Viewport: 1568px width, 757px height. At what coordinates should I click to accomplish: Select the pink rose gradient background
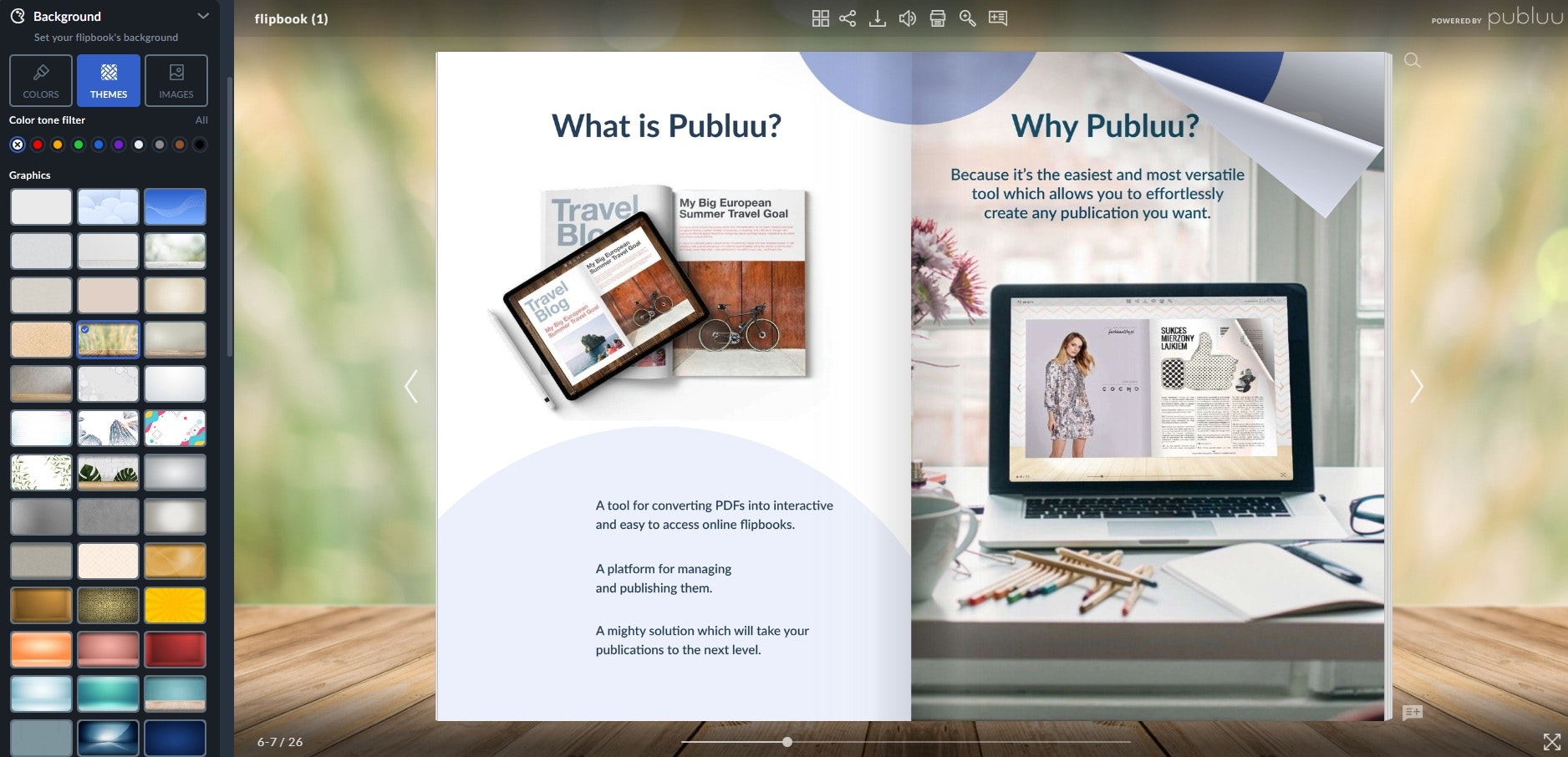(x=108, y=649)
